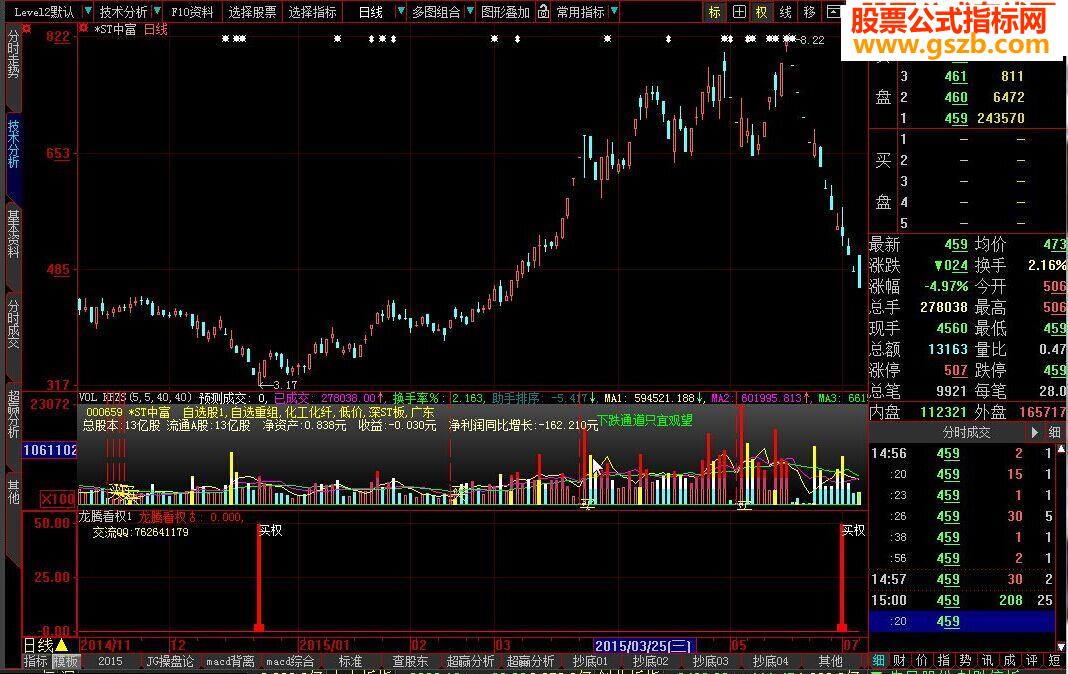Click the 指标 tab at bottom left
Image resolution: width=1068 pixels, height=674 pixels.
(x=36, y=661)
